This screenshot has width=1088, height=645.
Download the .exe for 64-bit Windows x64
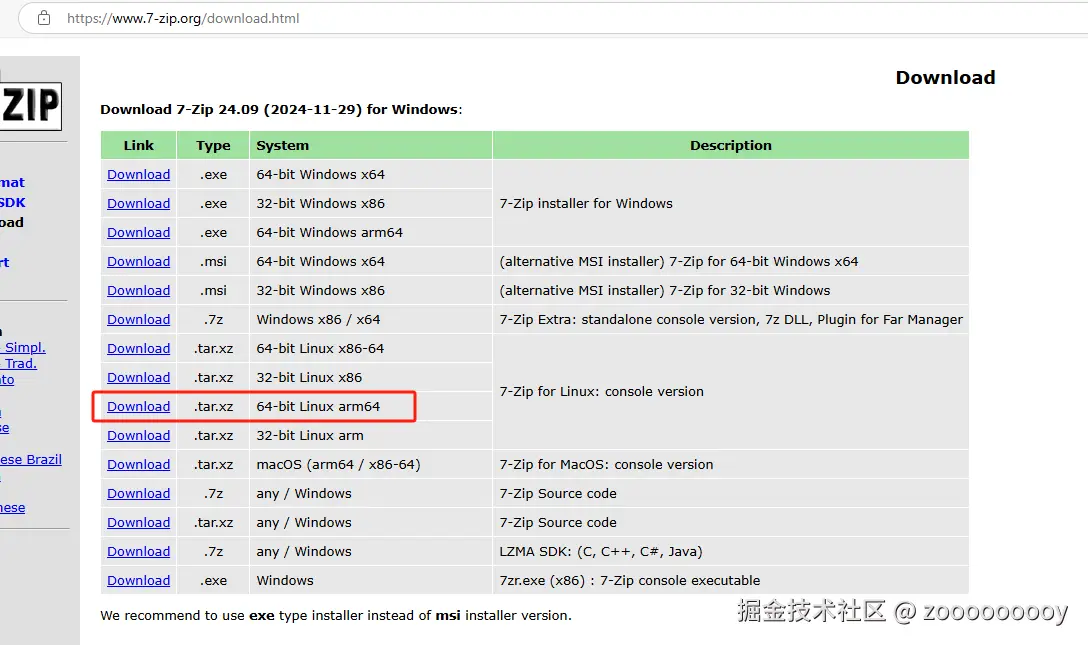coord(139,175)
